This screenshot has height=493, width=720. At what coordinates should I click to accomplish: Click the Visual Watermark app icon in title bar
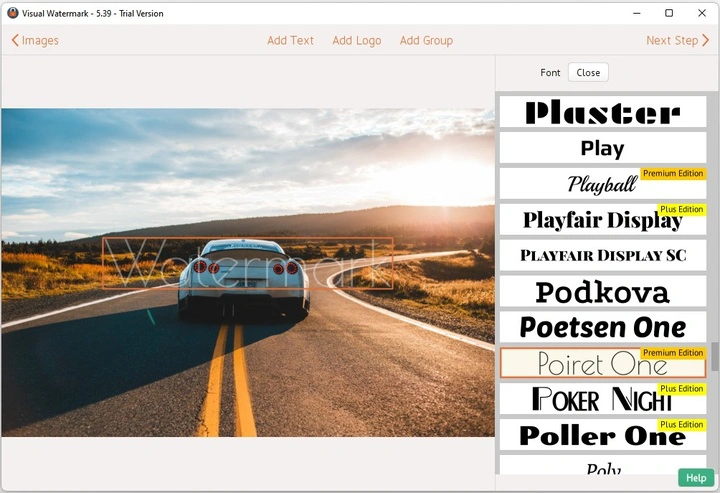click(12, 13)
